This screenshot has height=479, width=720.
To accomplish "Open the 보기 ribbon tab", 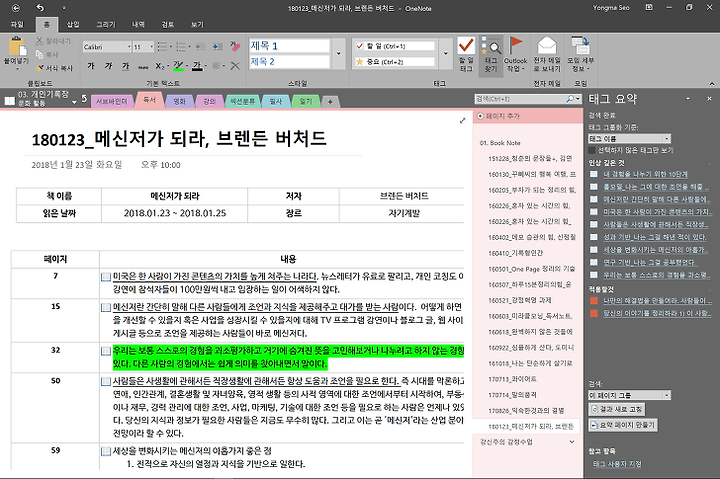I will point(197,24).
